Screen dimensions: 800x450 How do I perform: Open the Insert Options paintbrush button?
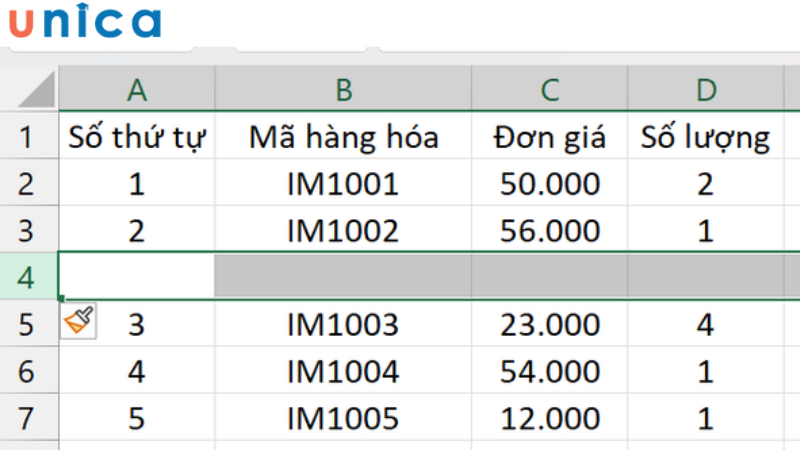pyautogui.click(x=78, y=320)
